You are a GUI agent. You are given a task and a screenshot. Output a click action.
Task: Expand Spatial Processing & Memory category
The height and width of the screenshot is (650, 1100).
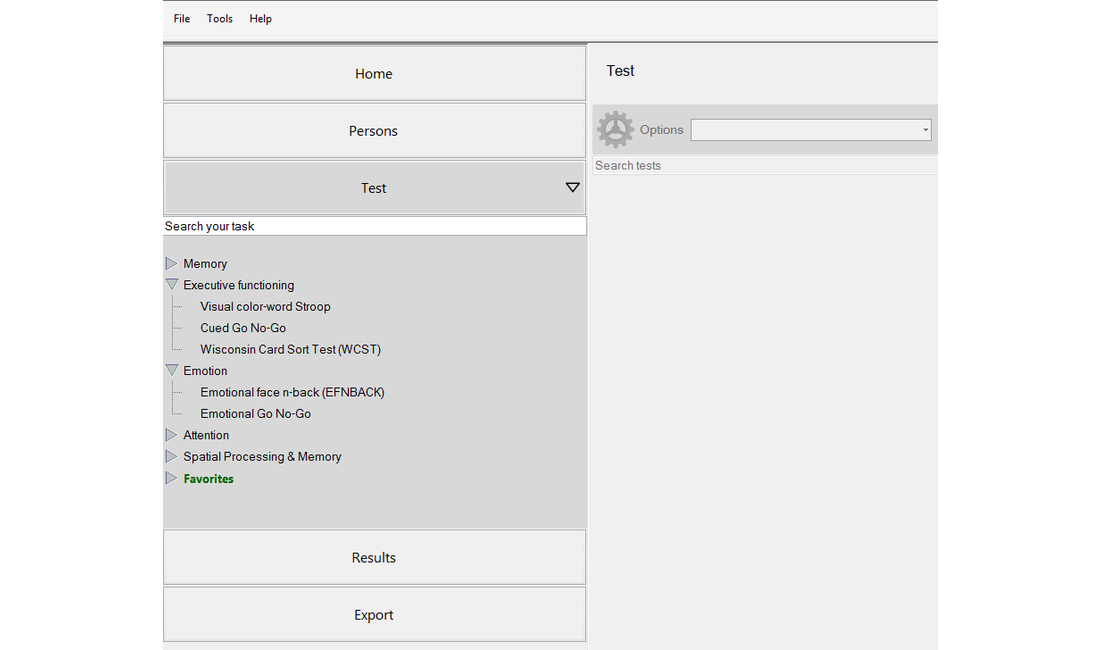[171, 457]
